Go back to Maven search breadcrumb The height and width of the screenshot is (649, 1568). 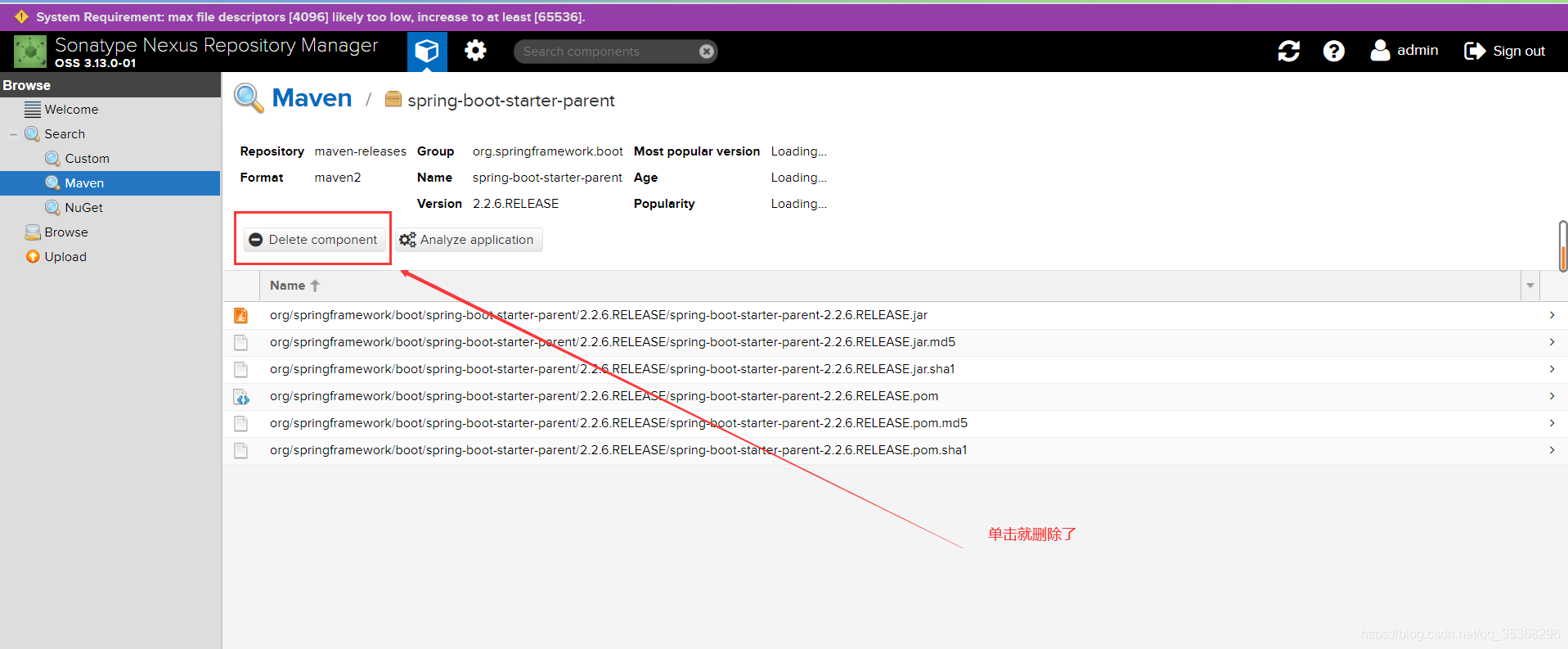point(312,98)
